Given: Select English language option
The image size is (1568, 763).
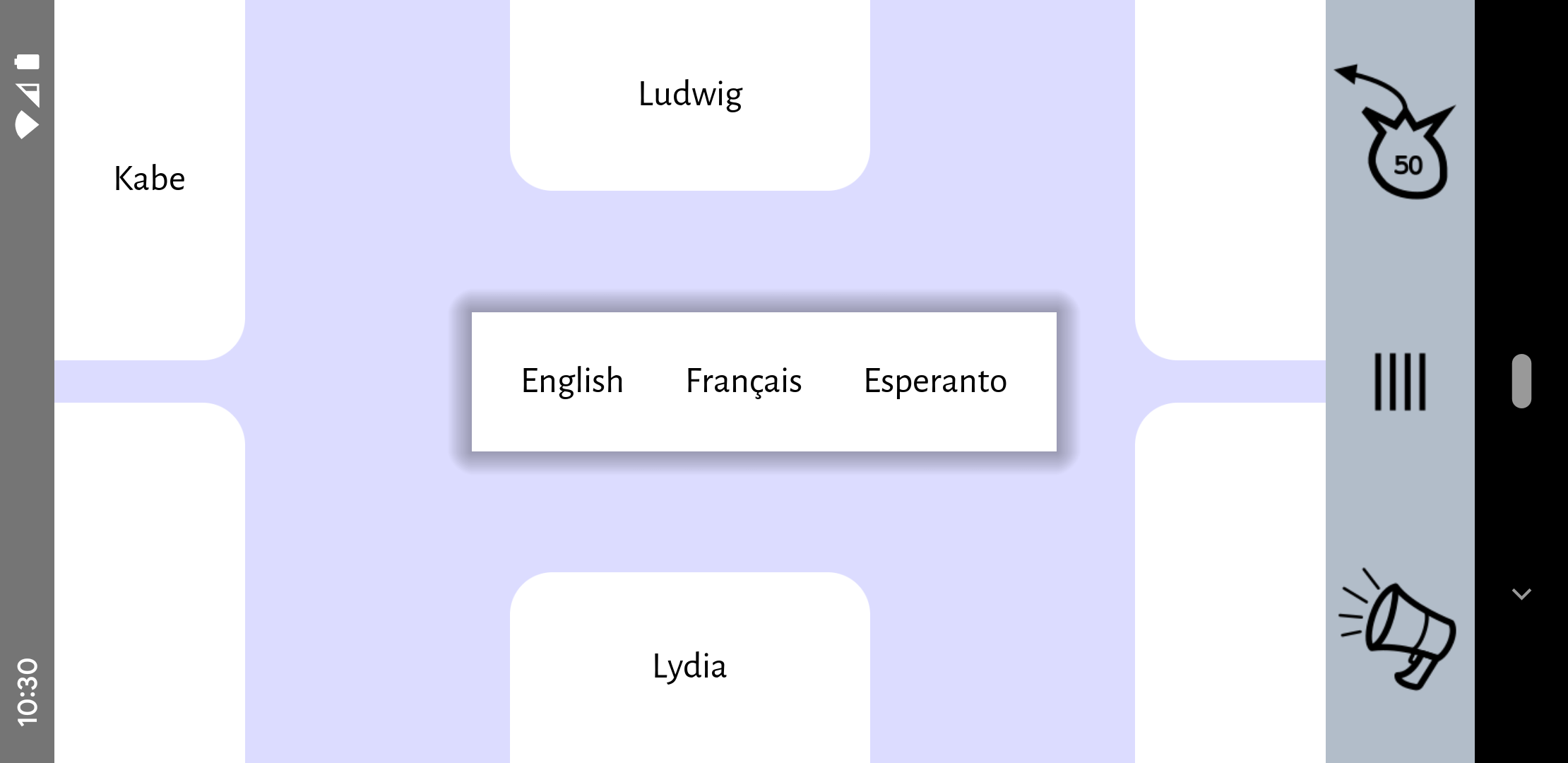Looking at the screenshot, I should (x=572, y=381).
